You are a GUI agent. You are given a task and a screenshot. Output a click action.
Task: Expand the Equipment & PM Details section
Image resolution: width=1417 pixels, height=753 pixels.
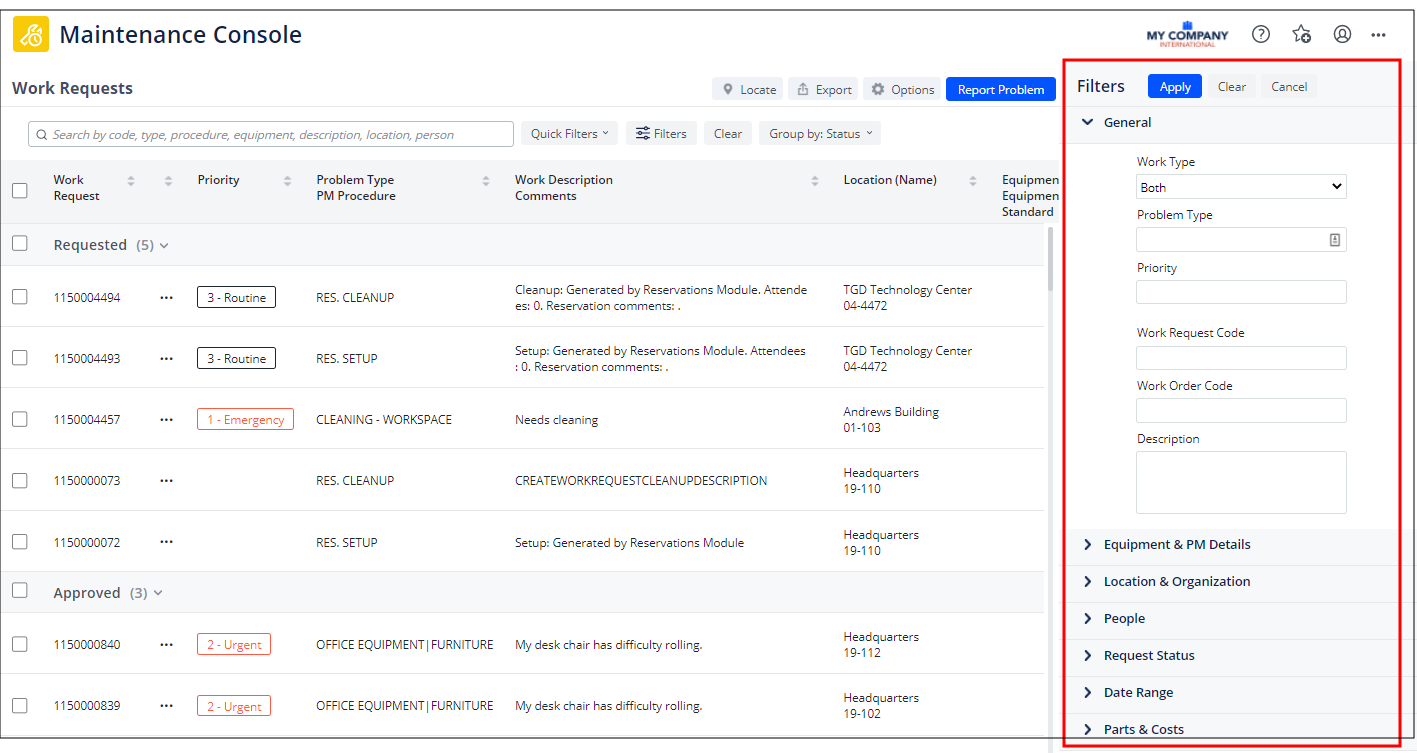click(1175, 544)
